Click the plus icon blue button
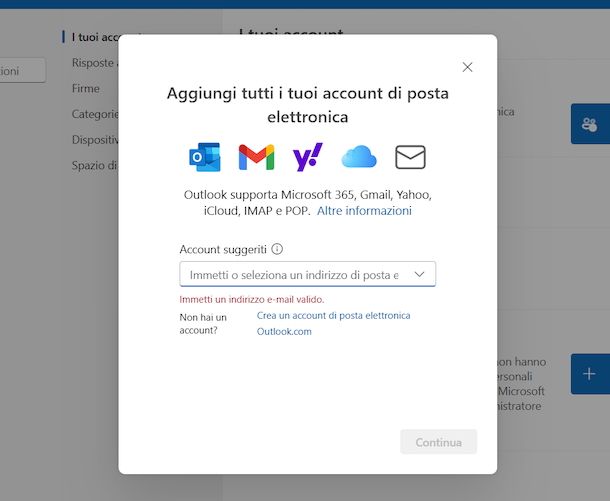This screenshot has height=501, width=610. tap(590, 374)
